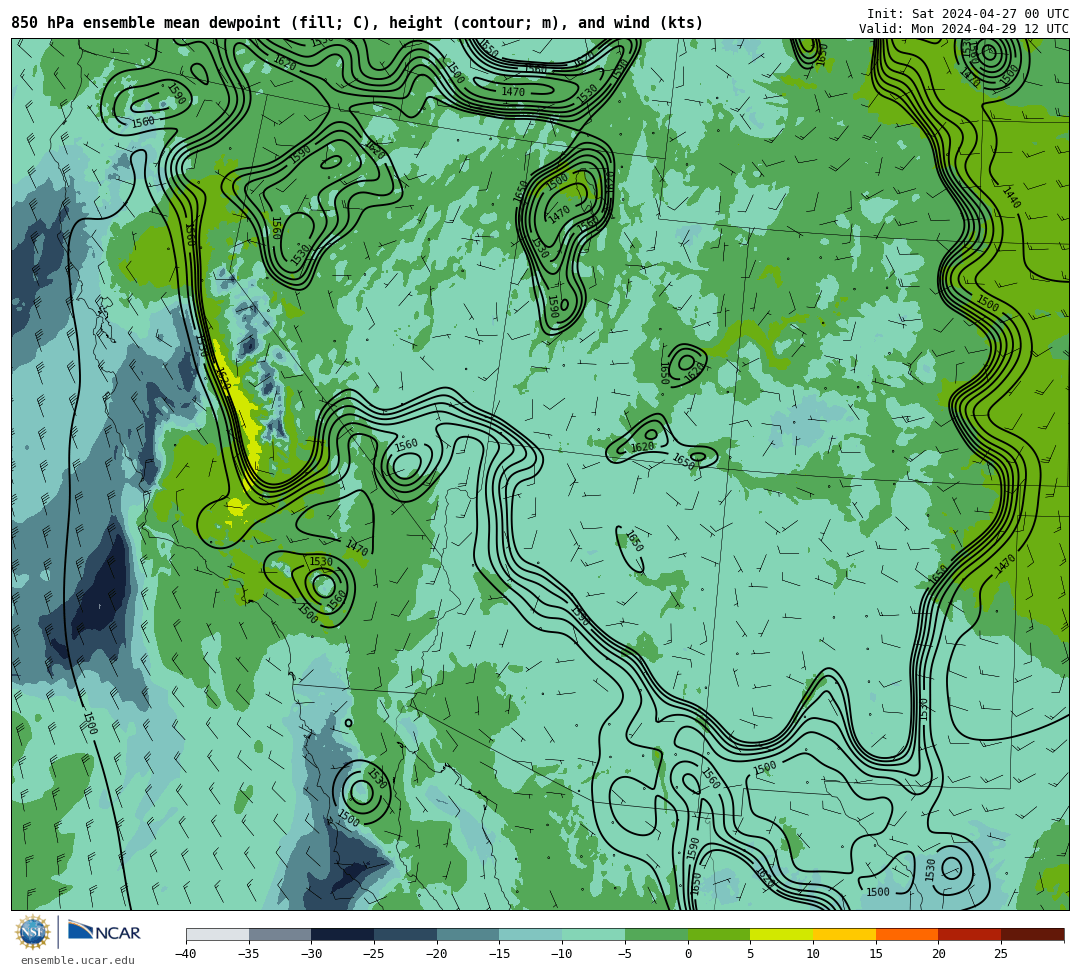Open the ensemble.ucar.edu link text
This screenshot has width=1080, height=973.
78,960
